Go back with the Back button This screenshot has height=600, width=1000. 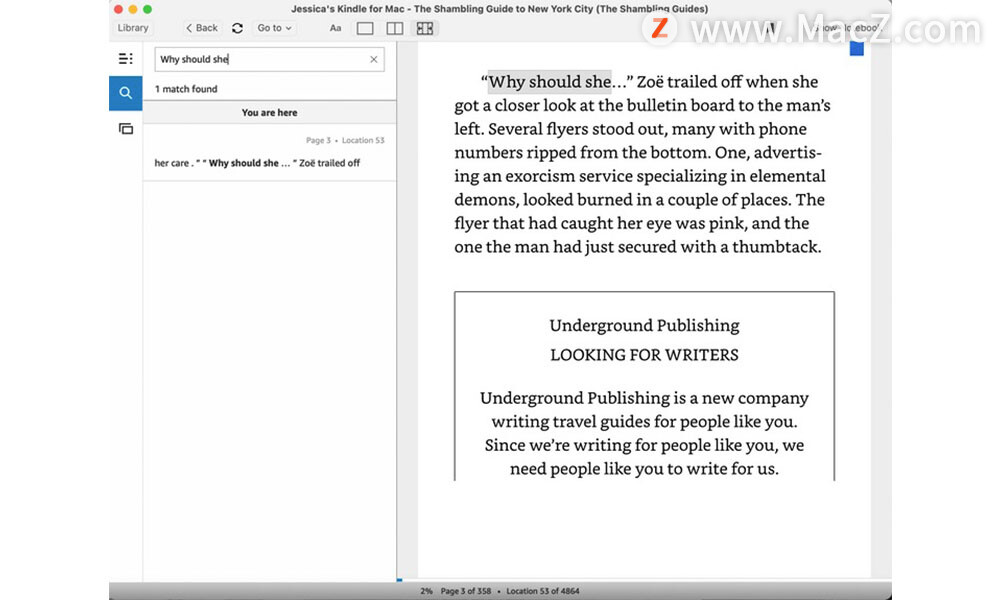coord(202,28)
